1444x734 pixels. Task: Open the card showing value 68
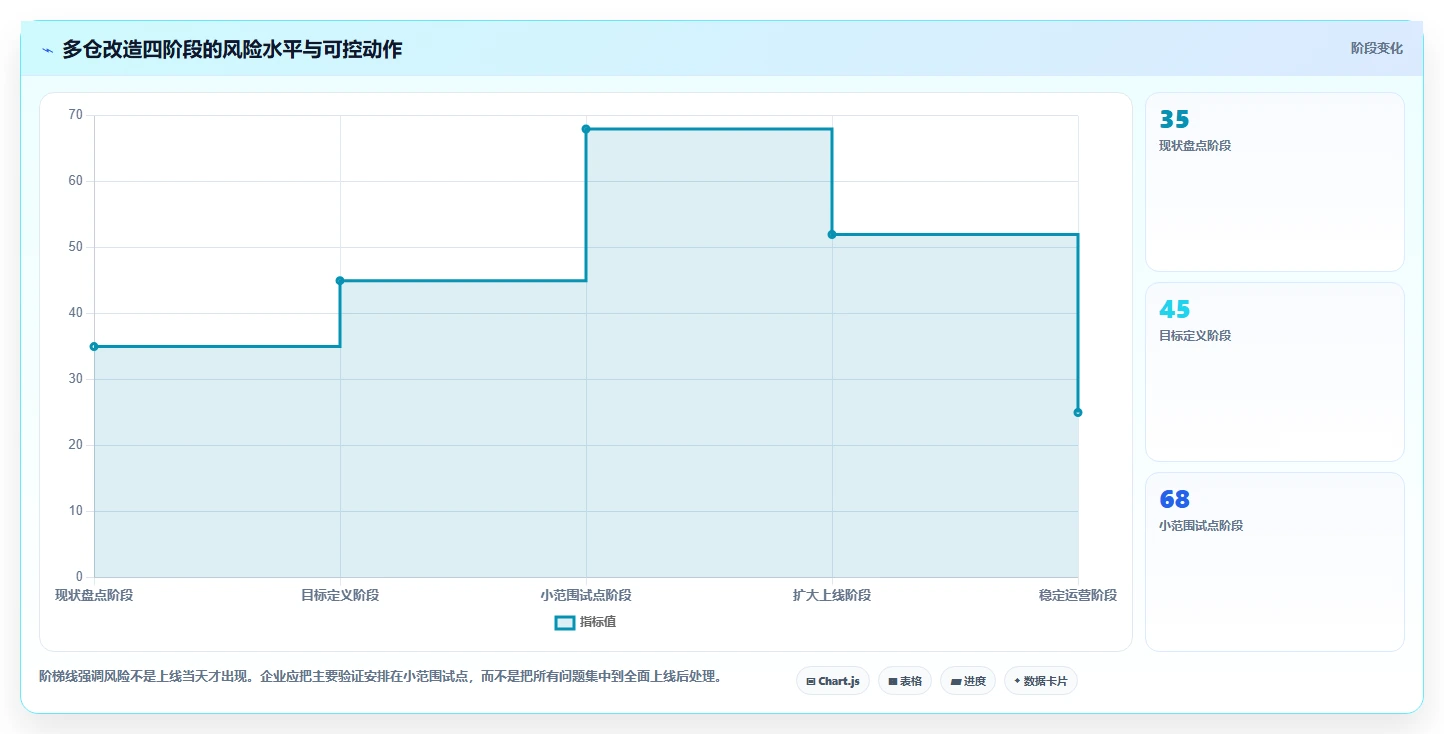1275,562
